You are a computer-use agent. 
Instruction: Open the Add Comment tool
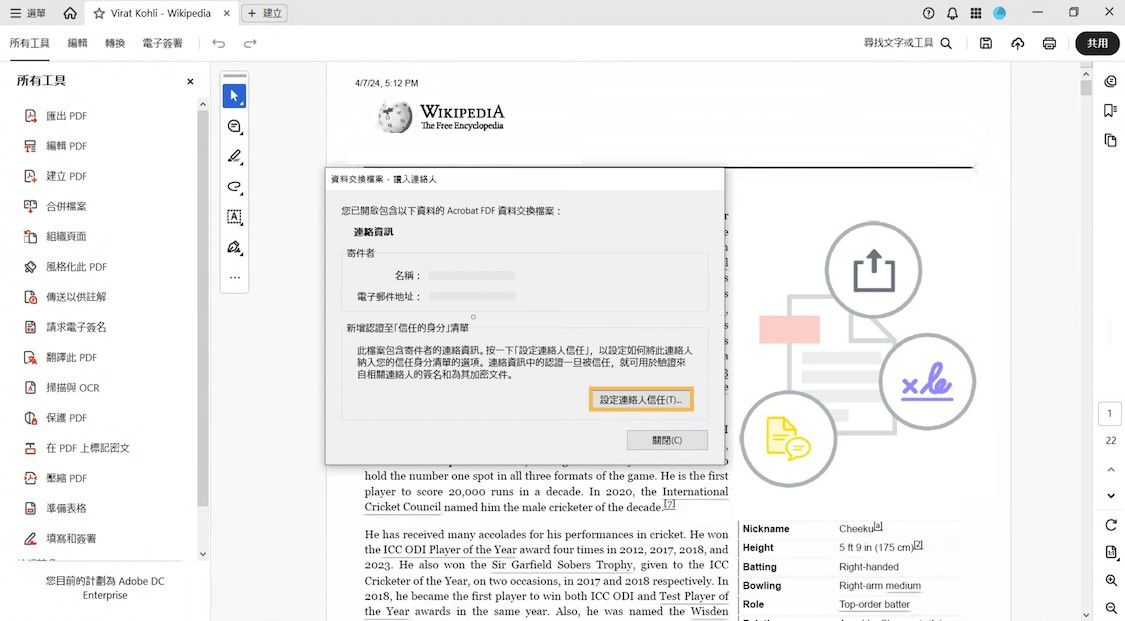(x=234, y=127)
